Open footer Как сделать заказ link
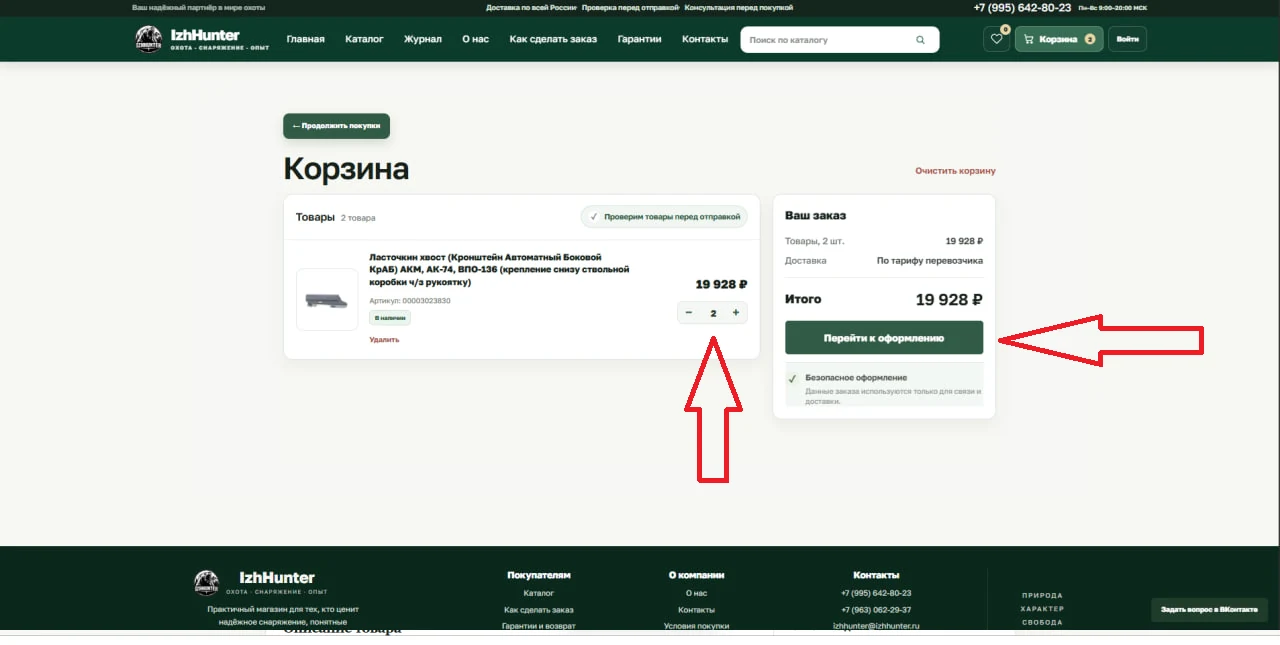The height and width of the screenshot is (645, 1280). 538,610
